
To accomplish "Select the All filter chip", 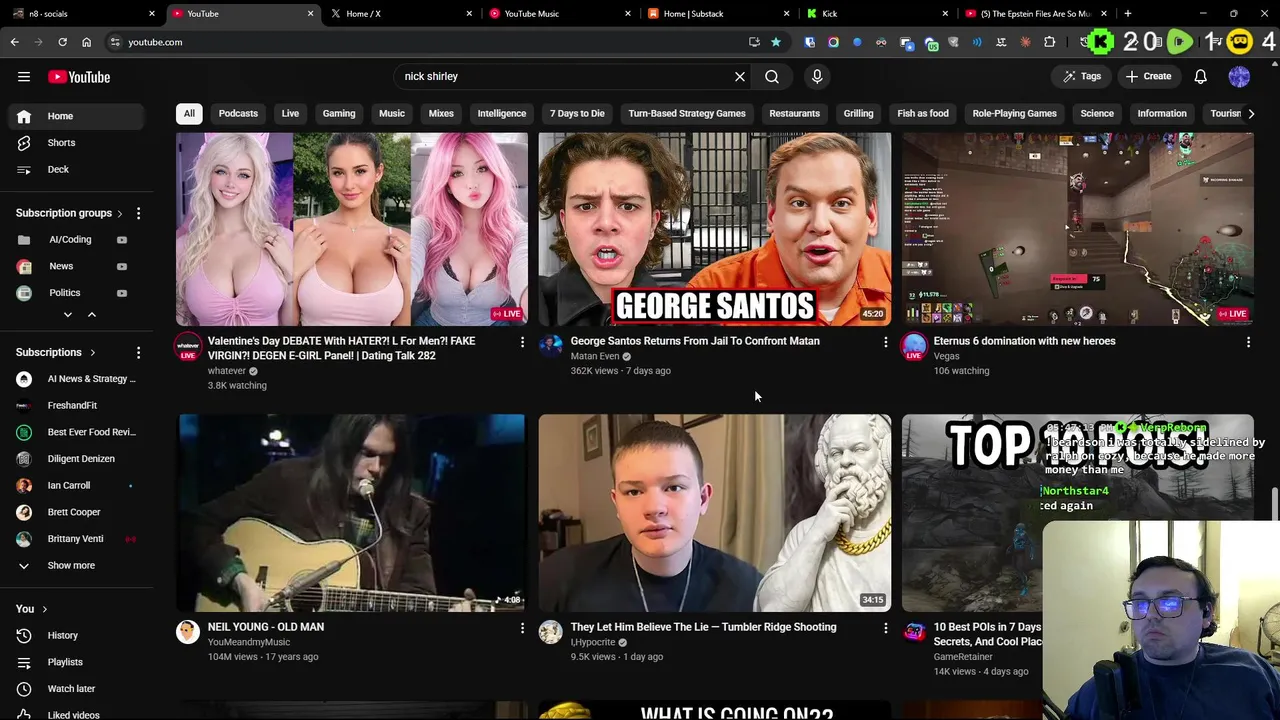I will coord(189,114).
